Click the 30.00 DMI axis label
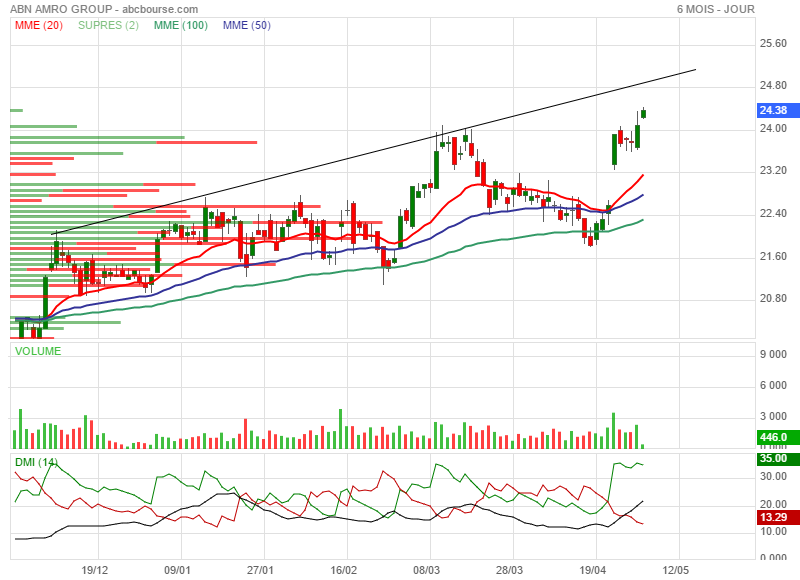The height and width of the screenshot is (580, 800). pyautogui.click(x=773, y=476)
